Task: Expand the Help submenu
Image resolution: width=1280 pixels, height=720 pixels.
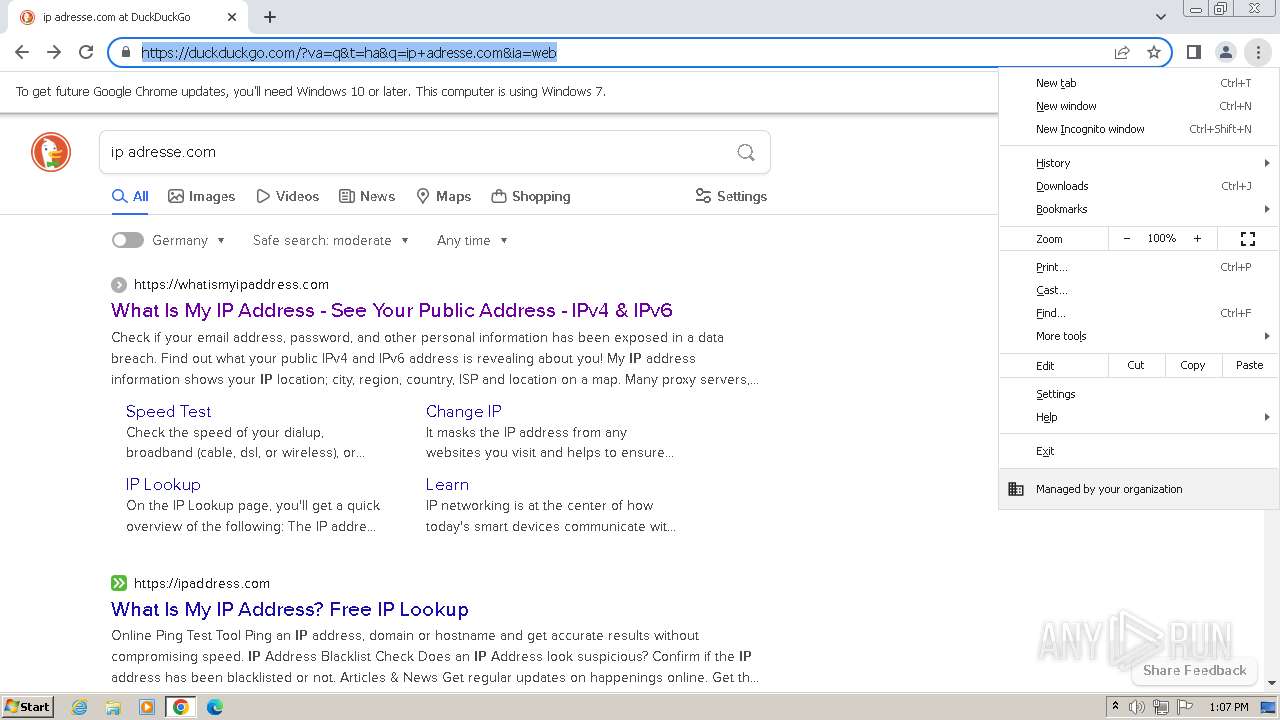Action: tap(1139, 417)
